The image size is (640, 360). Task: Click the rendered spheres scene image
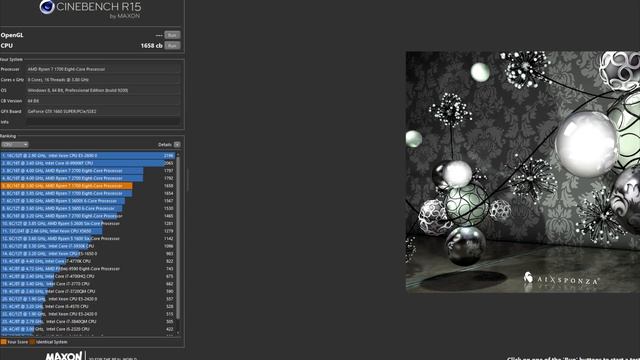tap(523, 171)
